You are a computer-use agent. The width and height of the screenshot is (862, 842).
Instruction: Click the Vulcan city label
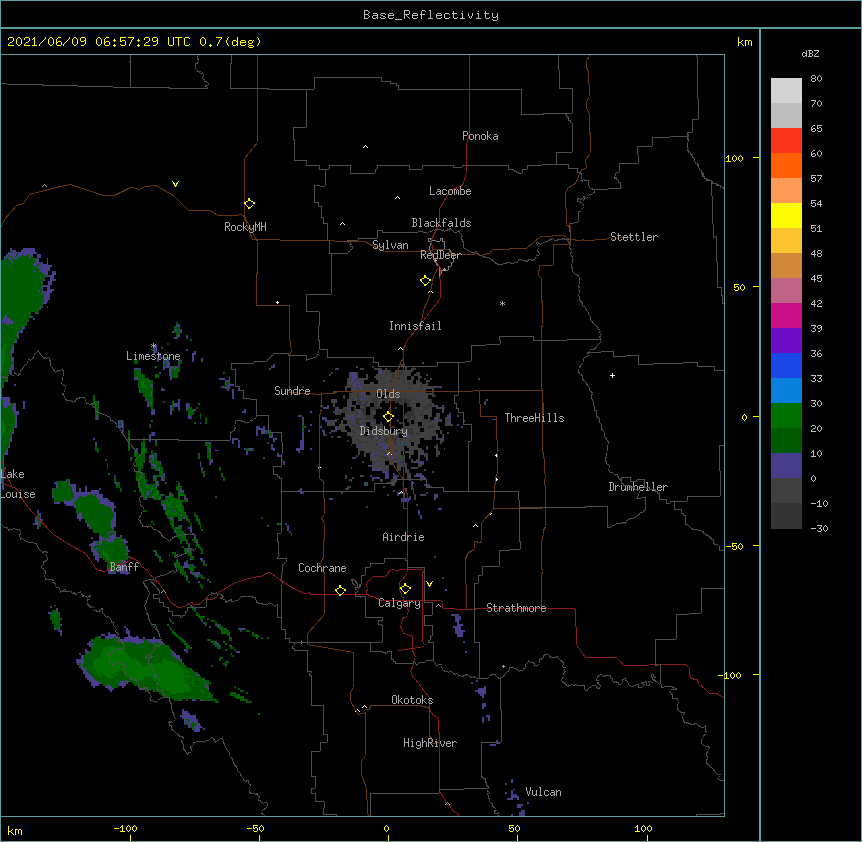pos(543,792)
